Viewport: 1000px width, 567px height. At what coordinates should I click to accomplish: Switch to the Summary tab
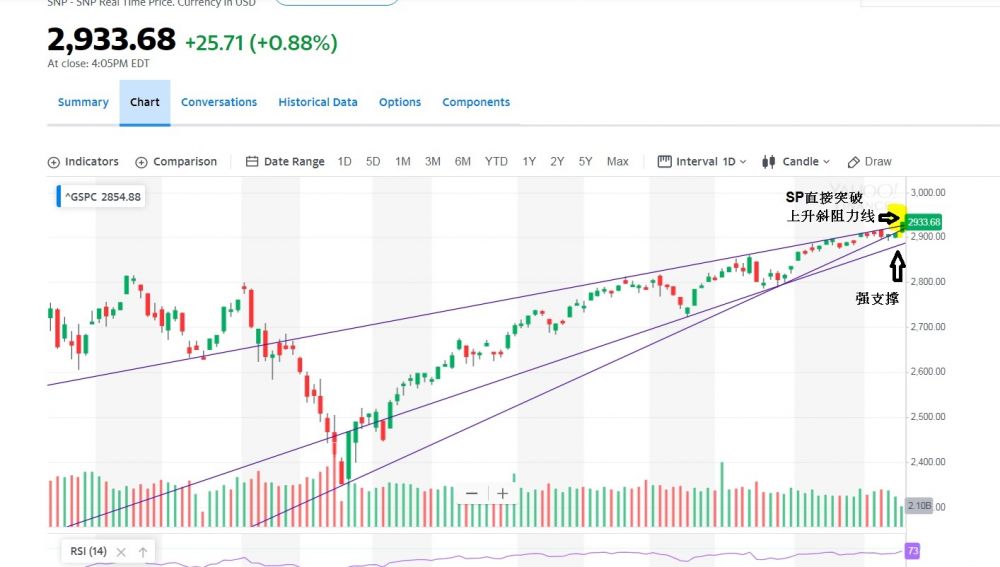pos(83,102)
